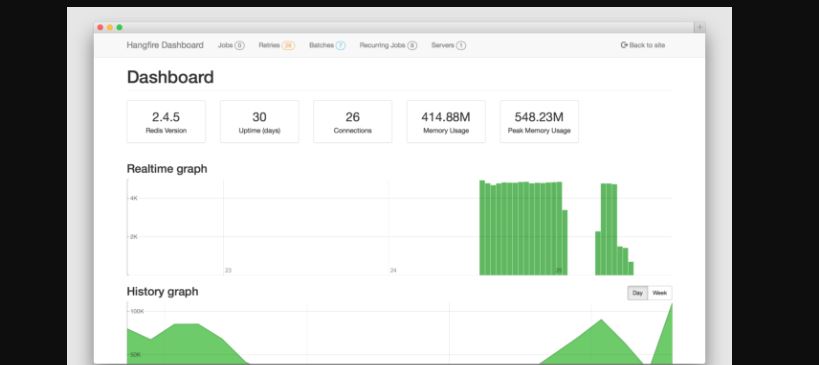Click the Realtime graph heading
The width and height of the screenshot is (819, 365).
pos(167,169)
